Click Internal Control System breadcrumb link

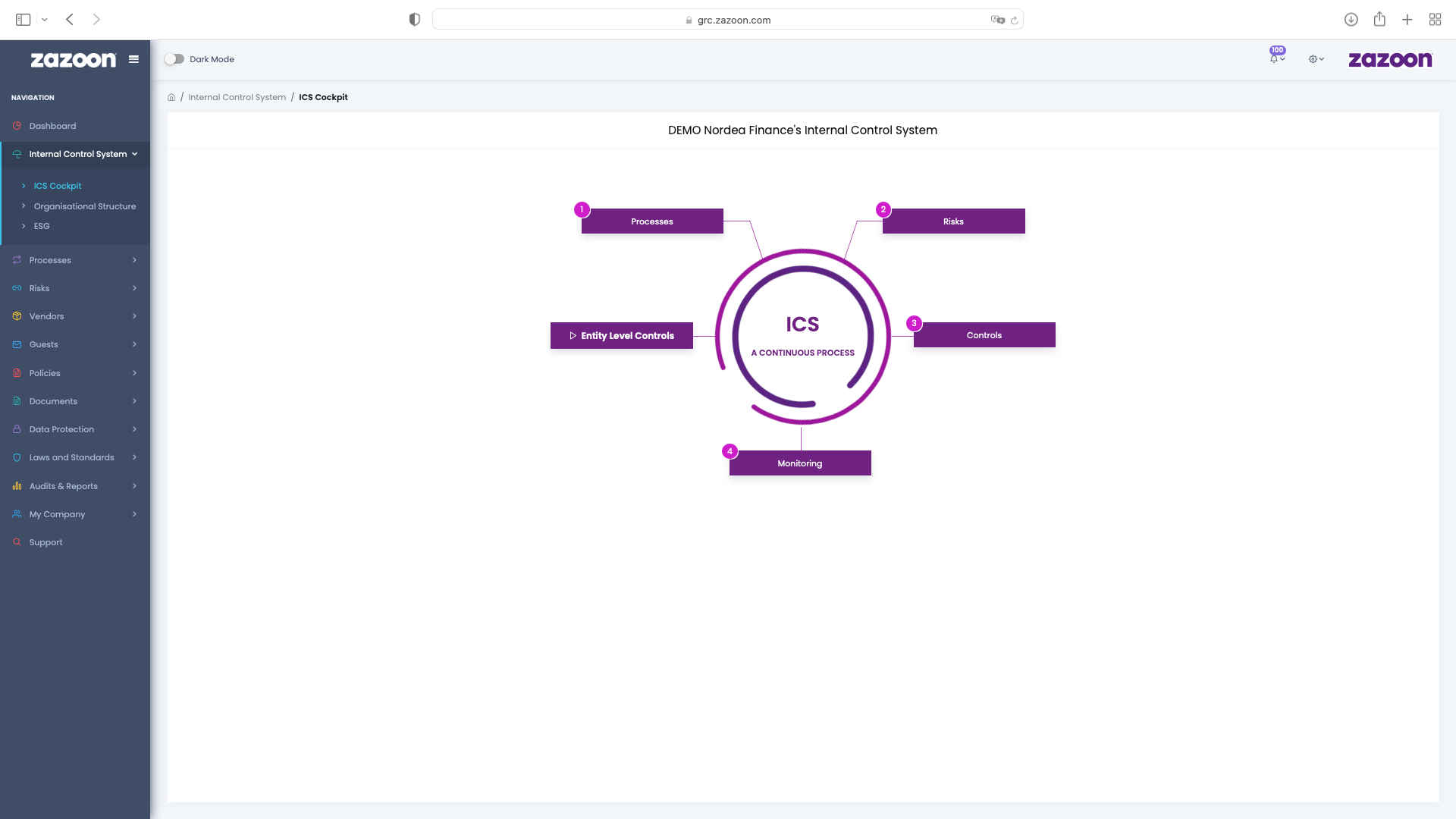[237, 97]
